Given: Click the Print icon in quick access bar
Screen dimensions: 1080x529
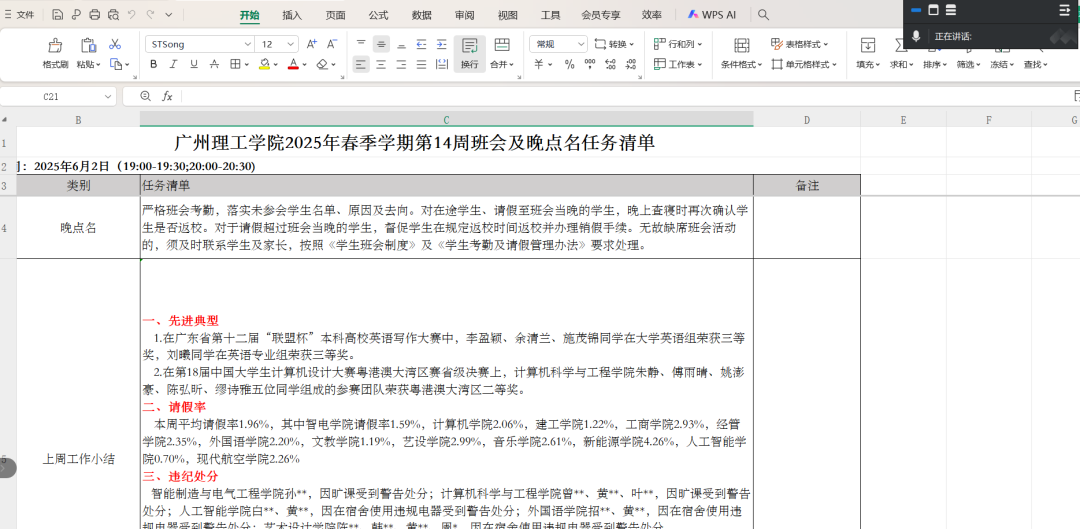Looking at the screenshot, I should pyautogui.click(x=94, y=15).
